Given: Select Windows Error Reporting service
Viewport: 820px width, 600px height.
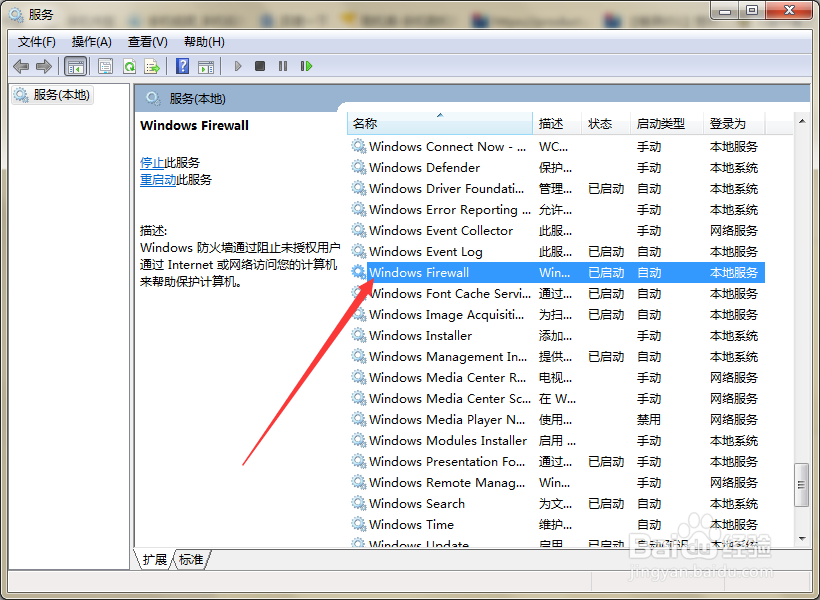Looking at the screenshot, I should [557, 209].
